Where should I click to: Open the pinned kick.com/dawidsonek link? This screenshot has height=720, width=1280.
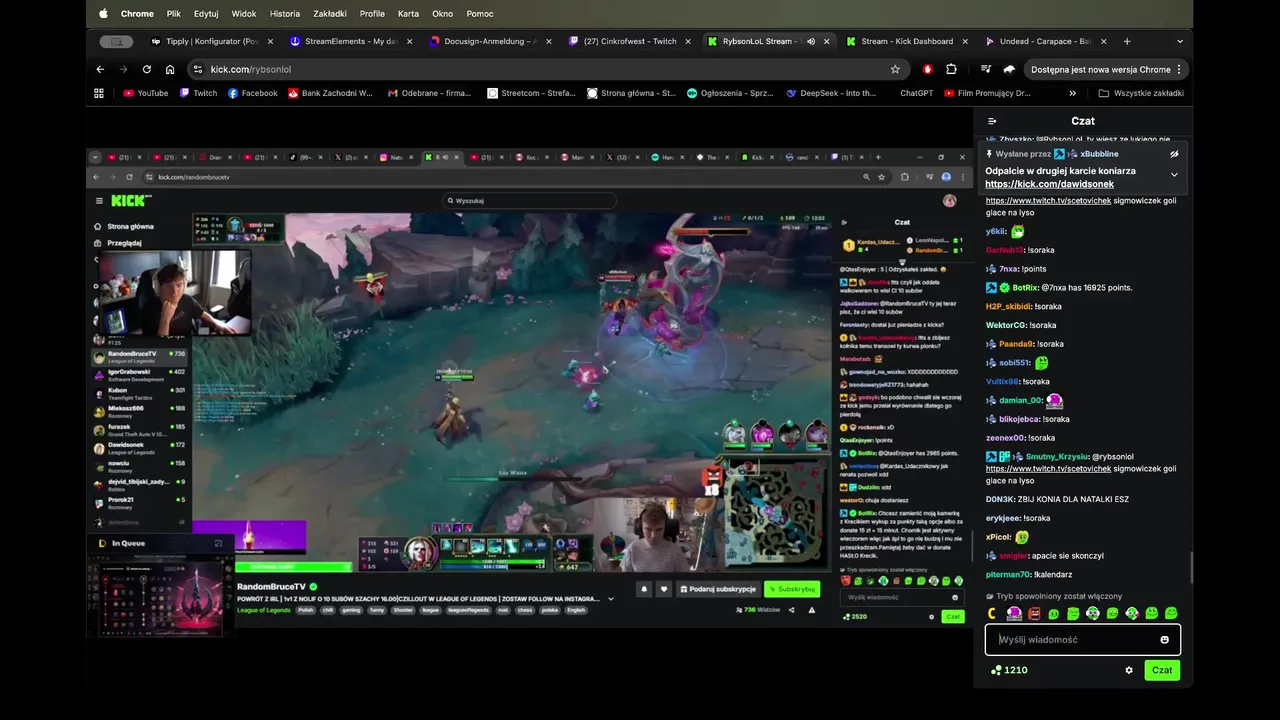tap(1049, 184)
